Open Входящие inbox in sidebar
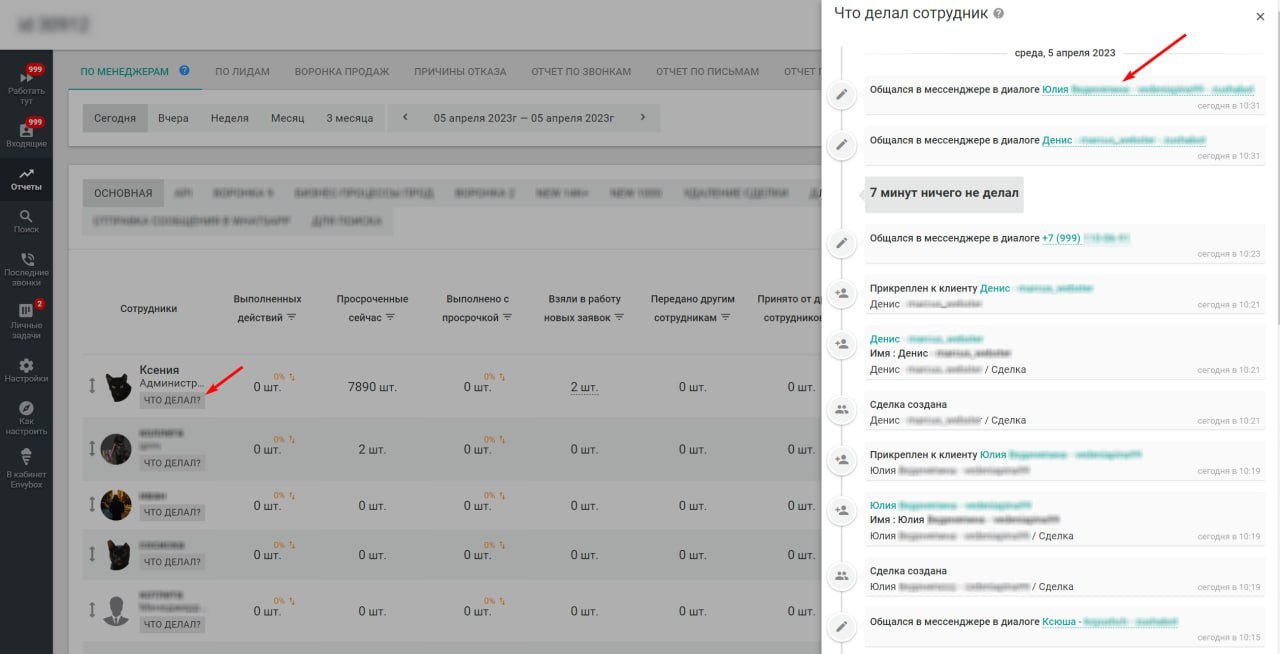The image size is (1280, 654). click(x=26, y=134)
